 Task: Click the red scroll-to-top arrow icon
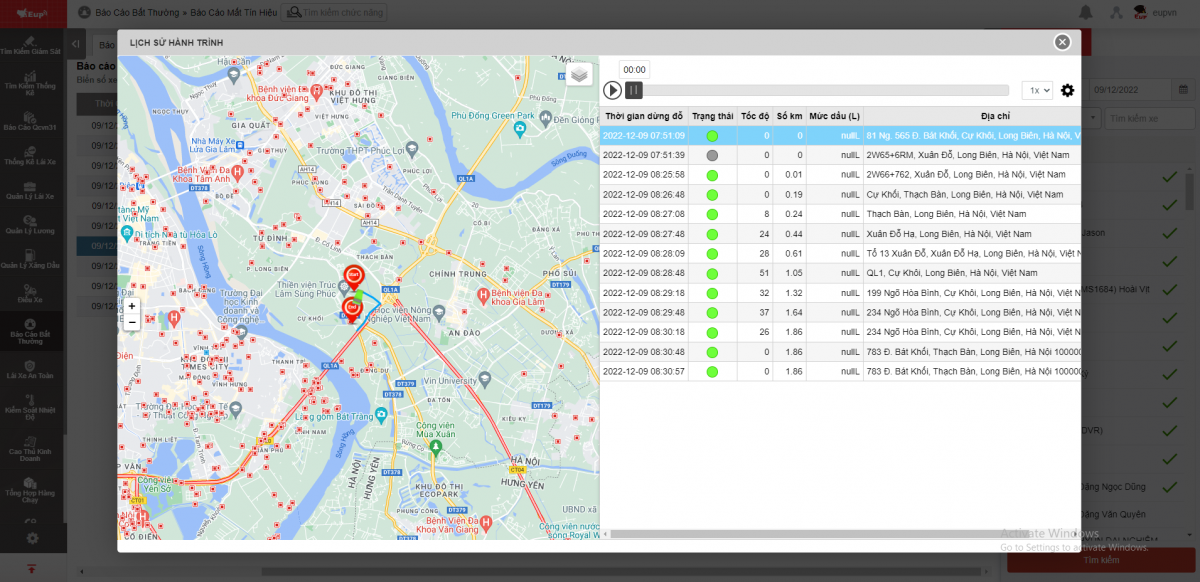[33, 568]
